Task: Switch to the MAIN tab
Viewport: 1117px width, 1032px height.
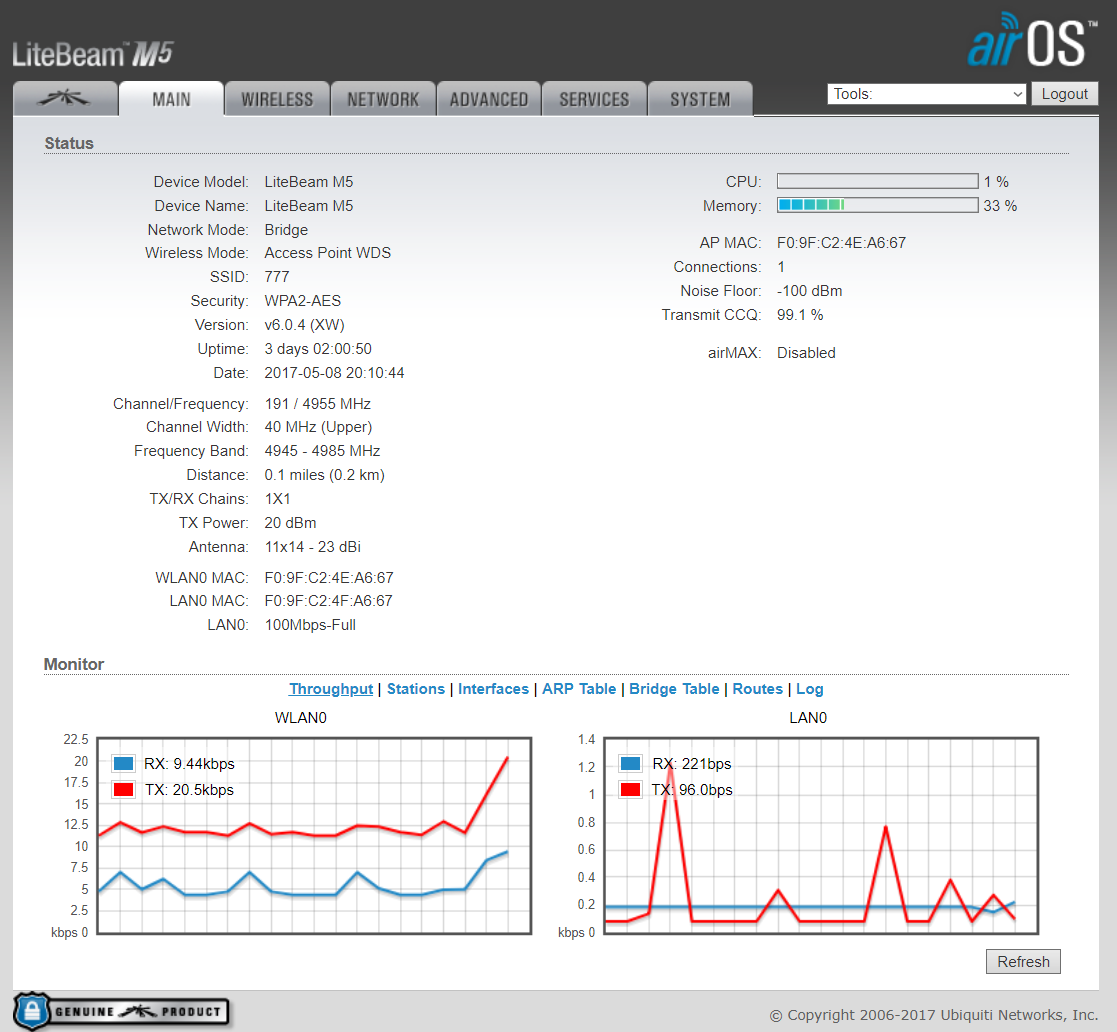Action: point(172,99)
